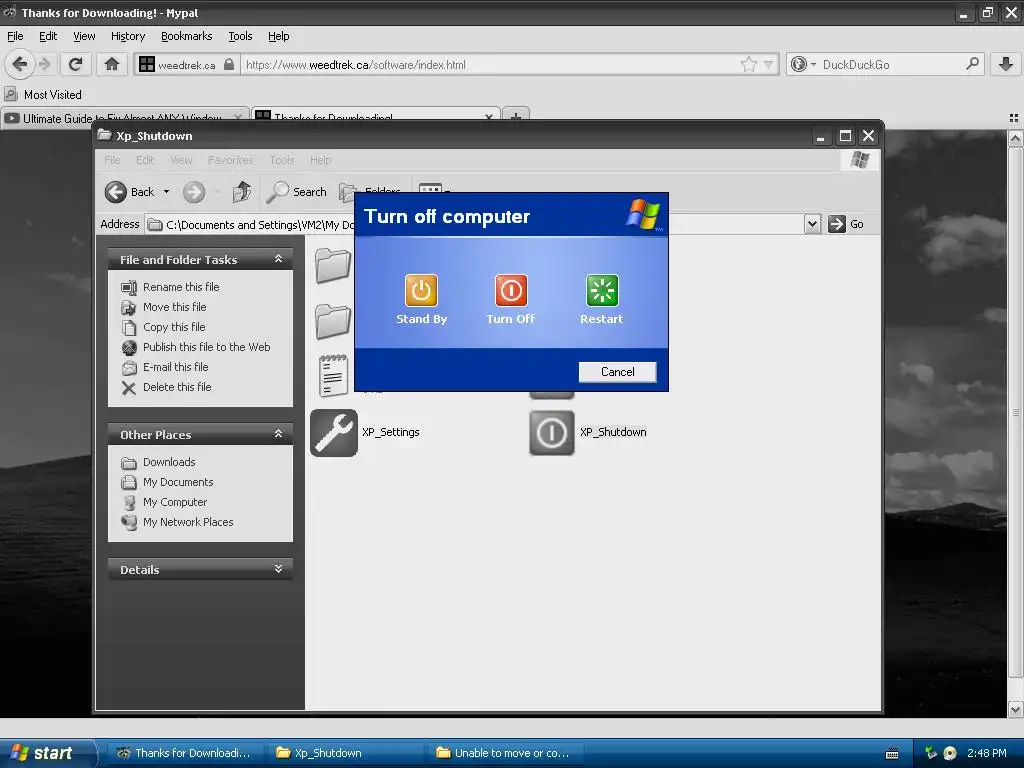
Task: Choose the Stand By power button
Action: [x=421, y=291]
